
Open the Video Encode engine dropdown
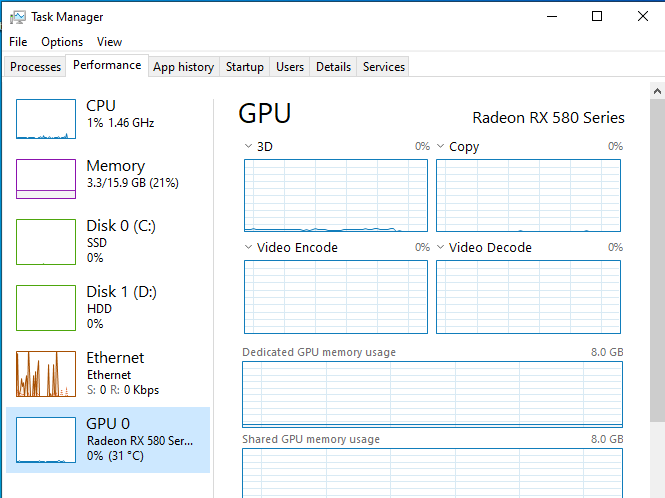coord(249,247)
